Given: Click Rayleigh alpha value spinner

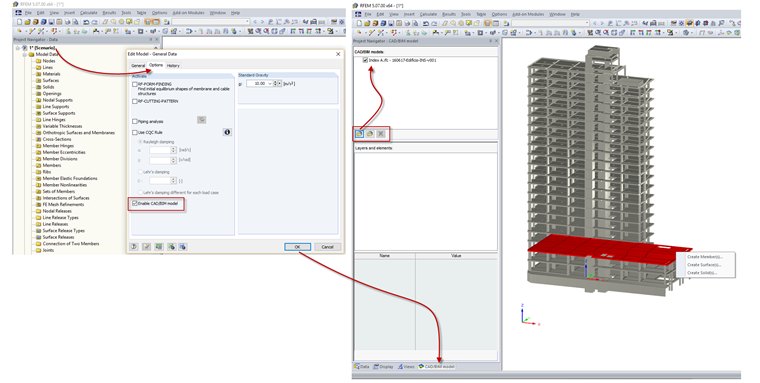Looking at the screenshot, I should [174, 150].
